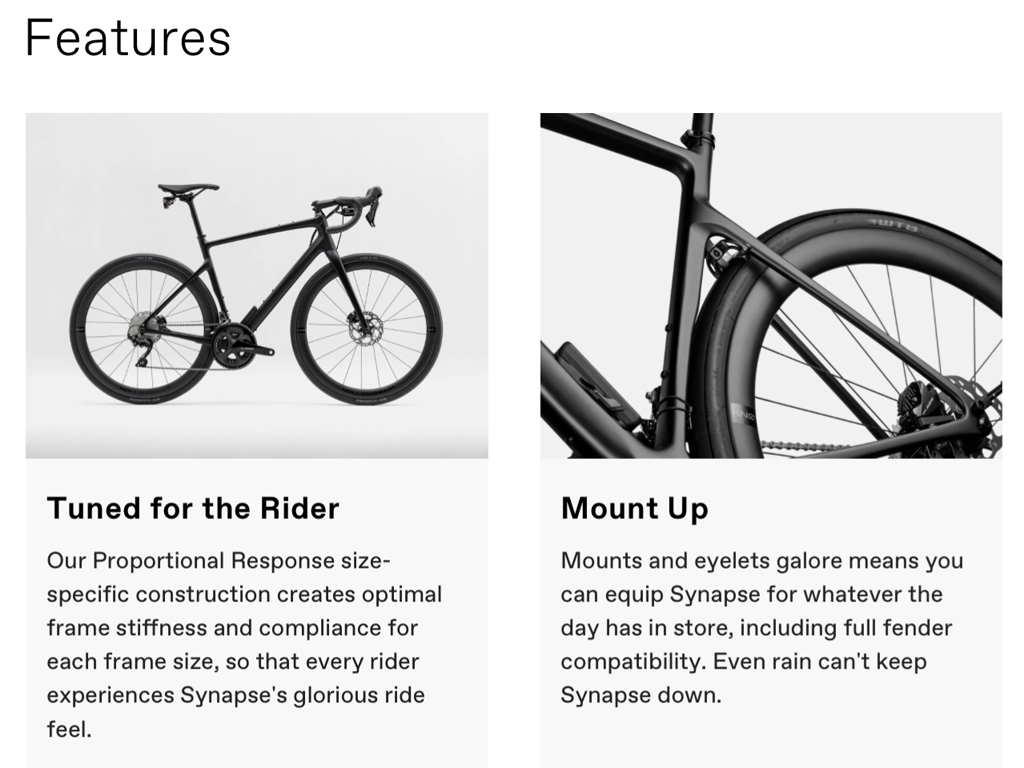This screenshot has height=768, width=1024.
Task: Click the "Mount Up" card title
Action: pyautogui.click(x=634, y=508)
